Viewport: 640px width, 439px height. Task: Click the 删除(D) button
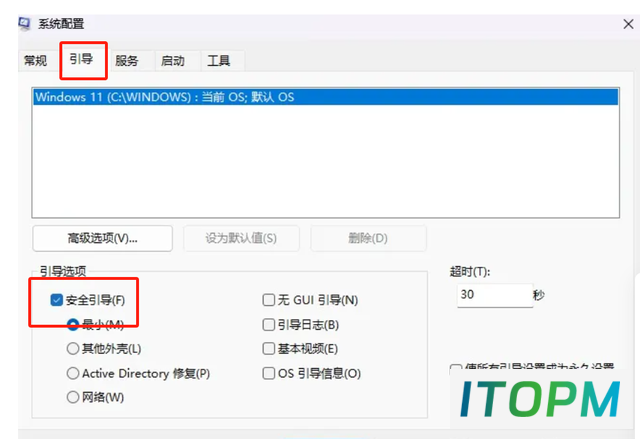(368, 238)
